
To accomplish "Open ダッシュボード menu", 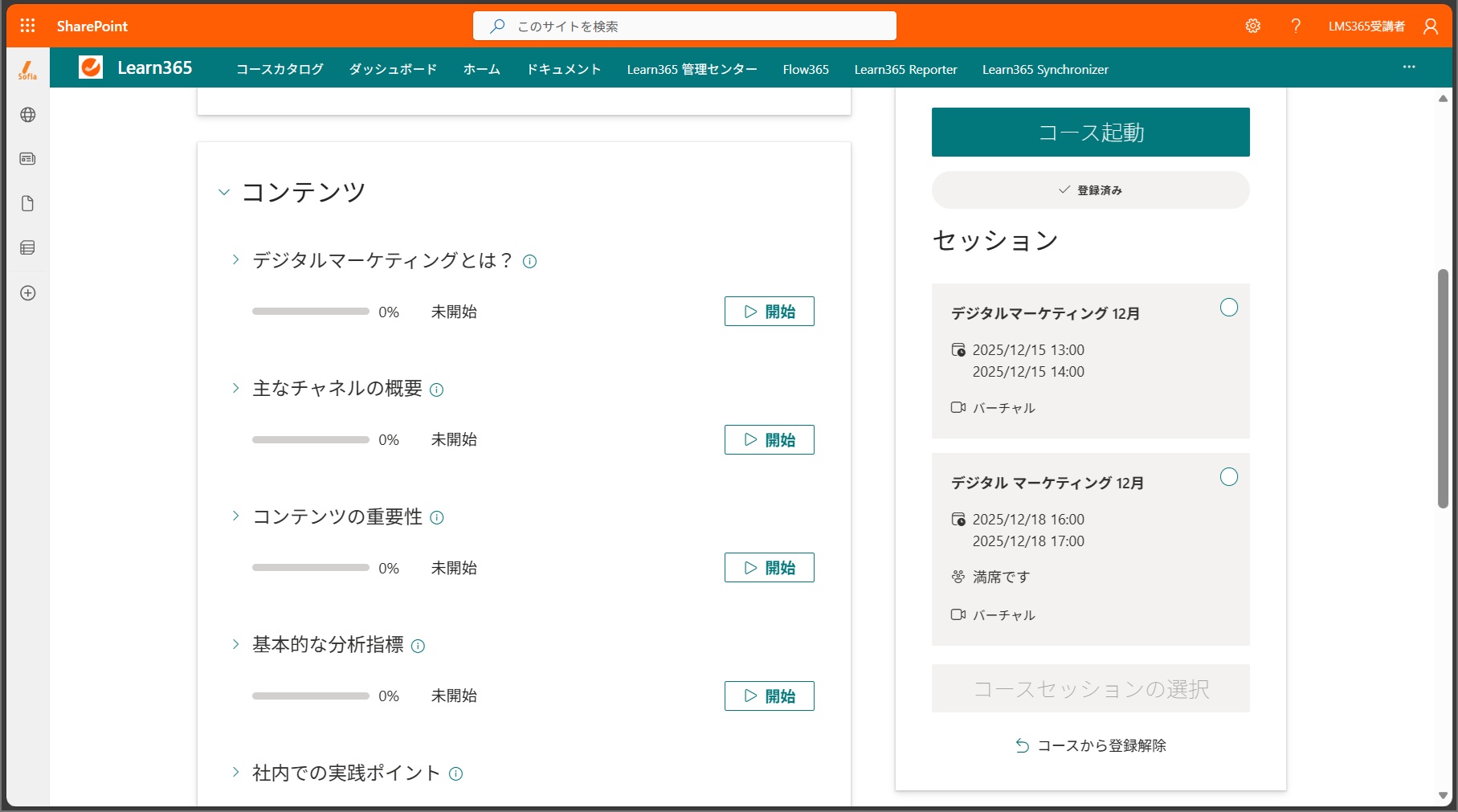I will (393, 69).
